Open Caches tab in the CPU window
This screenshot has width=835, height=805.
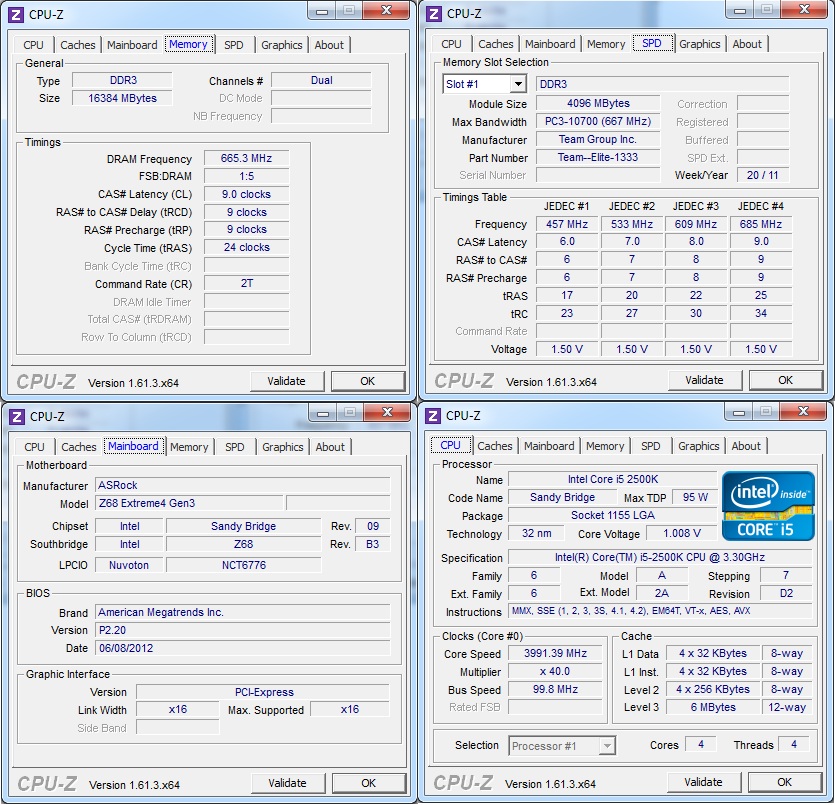[x=495, y=446]
